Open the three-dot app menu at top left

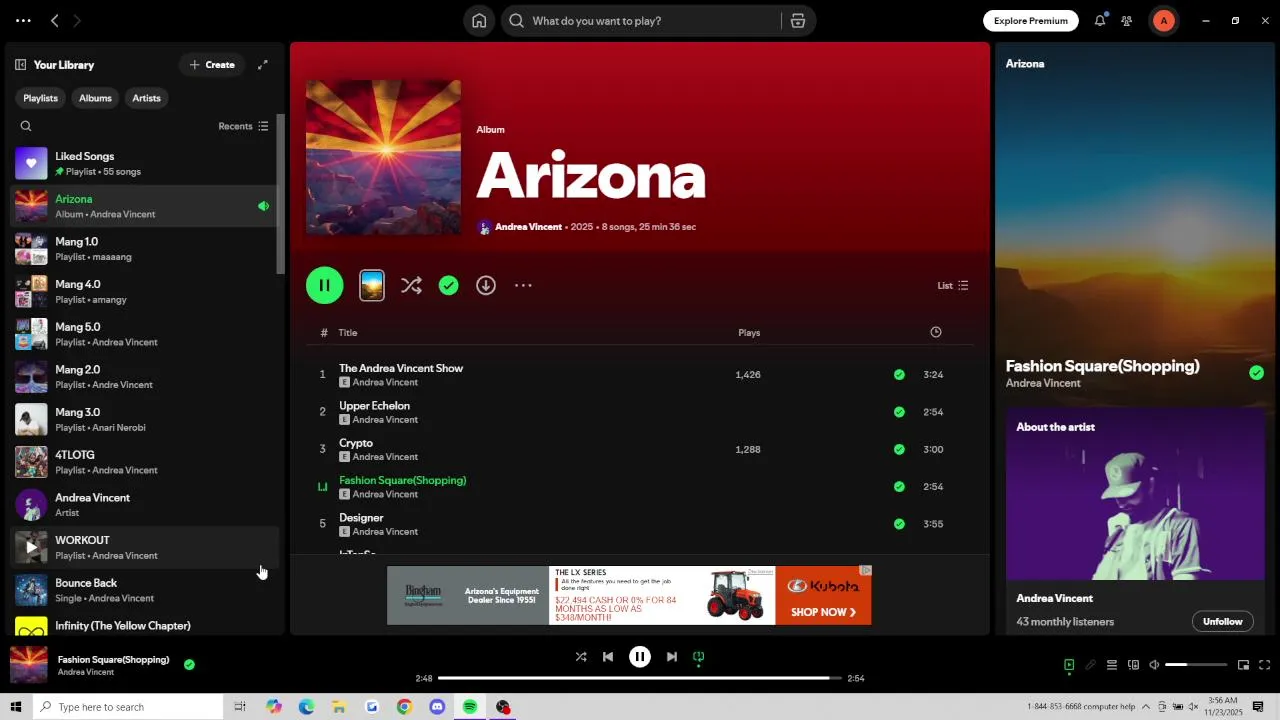[23, 21]
